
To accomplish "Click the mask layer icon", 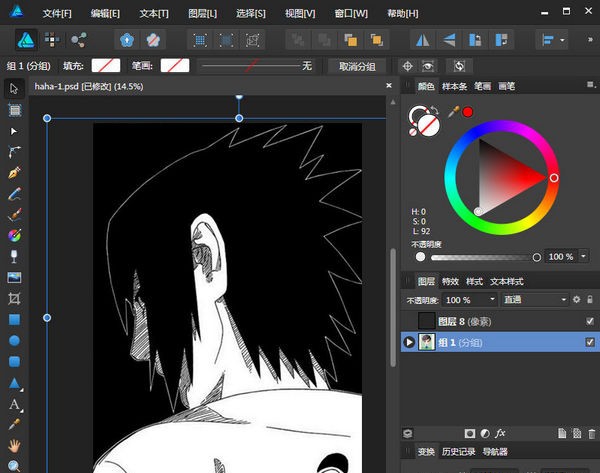I will point(470,433).
